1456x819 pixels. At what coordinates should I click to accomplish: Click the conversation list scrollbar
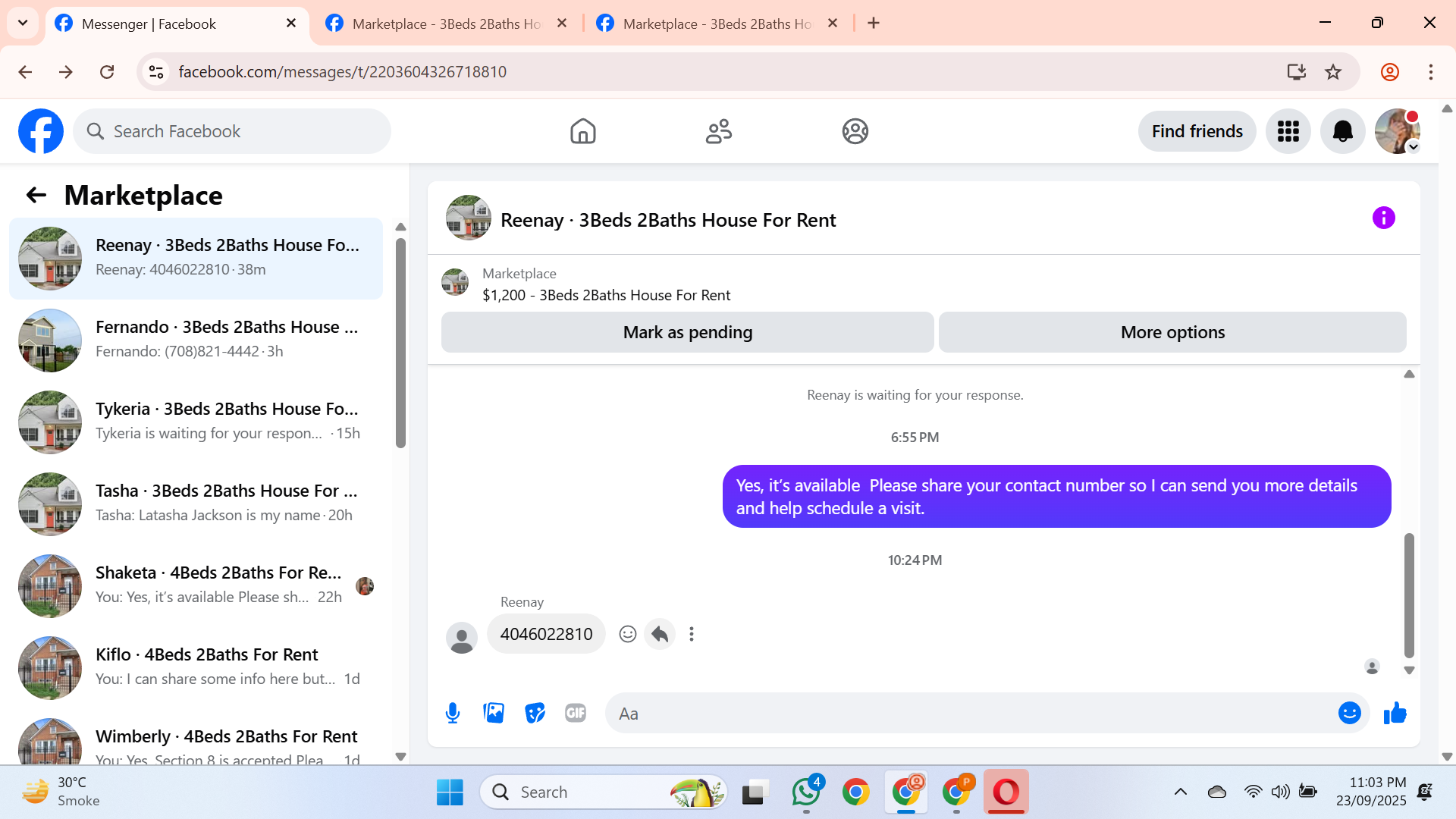point(400,344)
